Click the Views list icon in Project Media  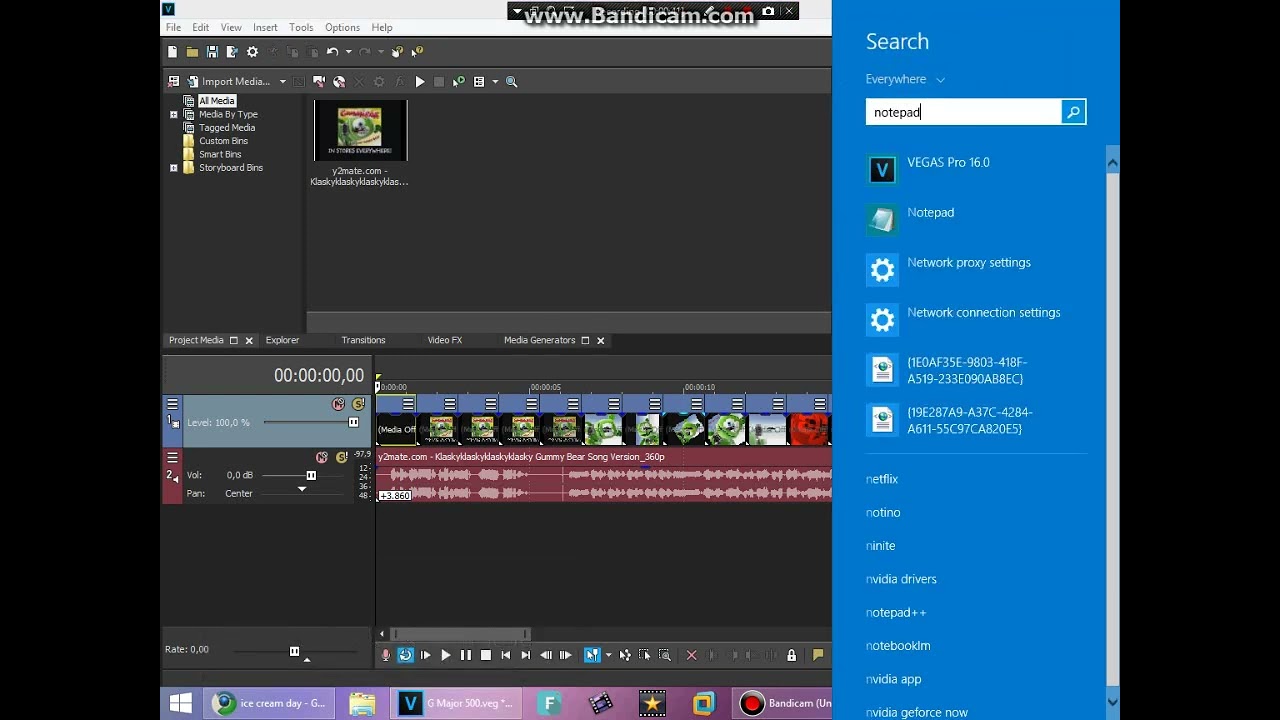point(479,82)
